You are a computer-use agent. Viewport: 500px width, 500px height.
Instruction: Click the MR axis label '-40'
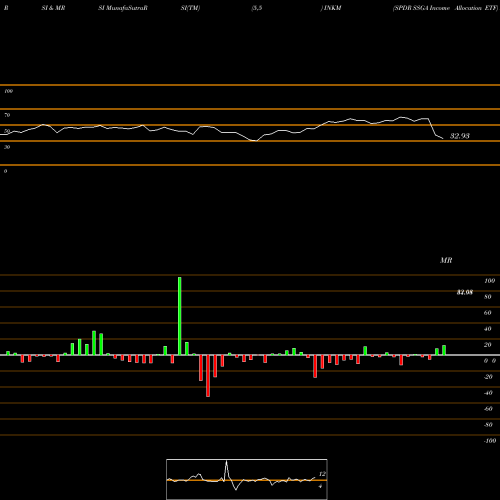[x=488, y=393]
